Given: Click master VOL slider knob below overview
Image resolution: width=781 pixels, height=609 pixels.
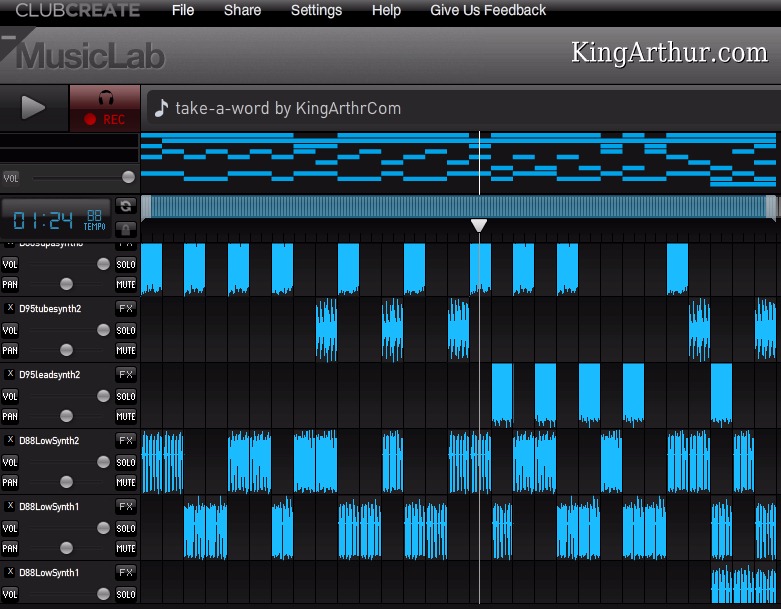Looking at the screenshot, I should coord(128,177).
